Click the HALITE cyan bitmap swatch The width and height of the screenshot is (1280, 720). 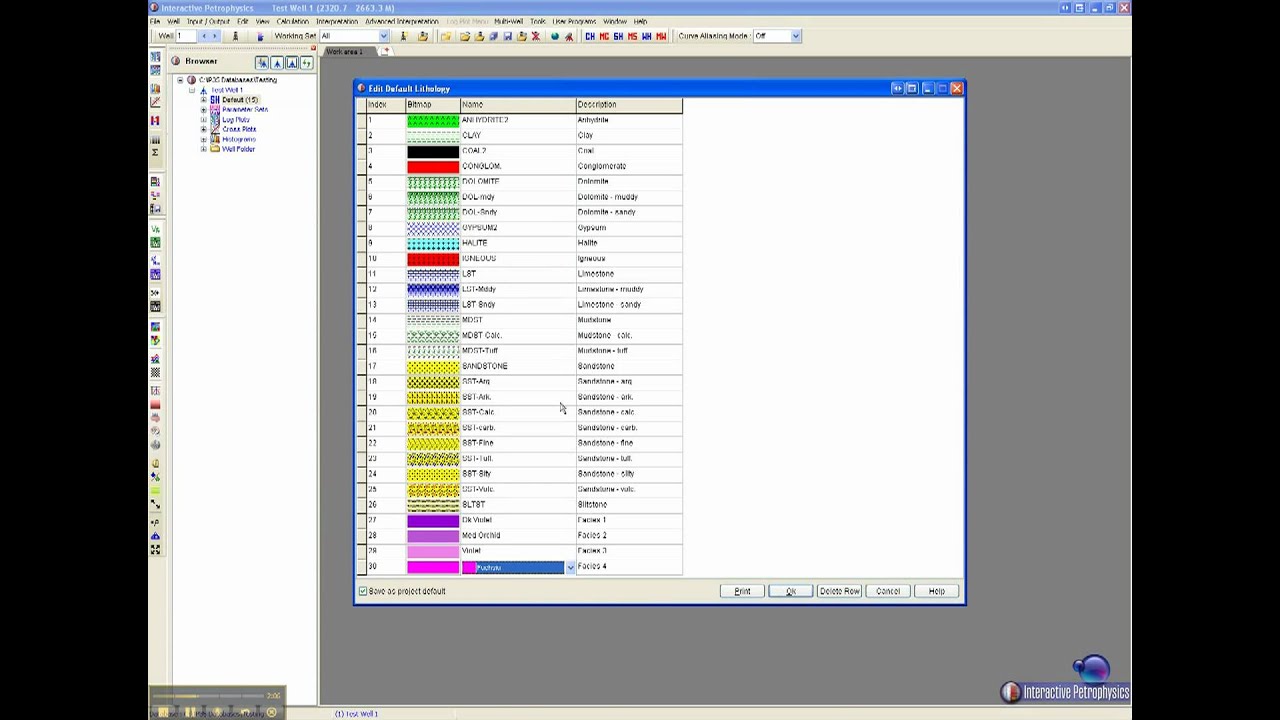pos(433,243)
